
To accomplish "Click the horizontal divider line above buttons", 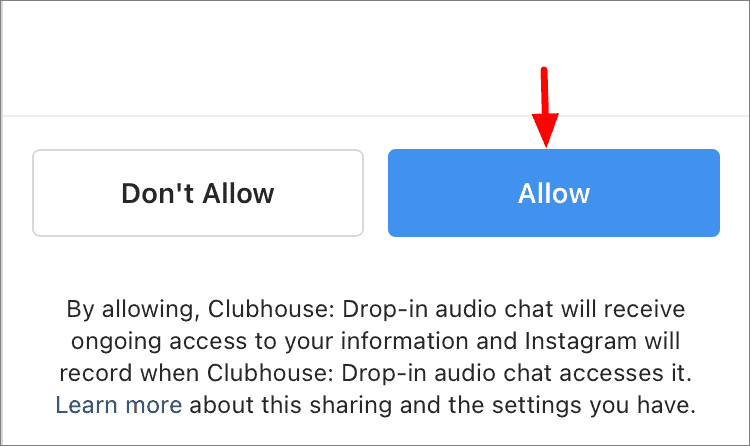I will (375, 115).
